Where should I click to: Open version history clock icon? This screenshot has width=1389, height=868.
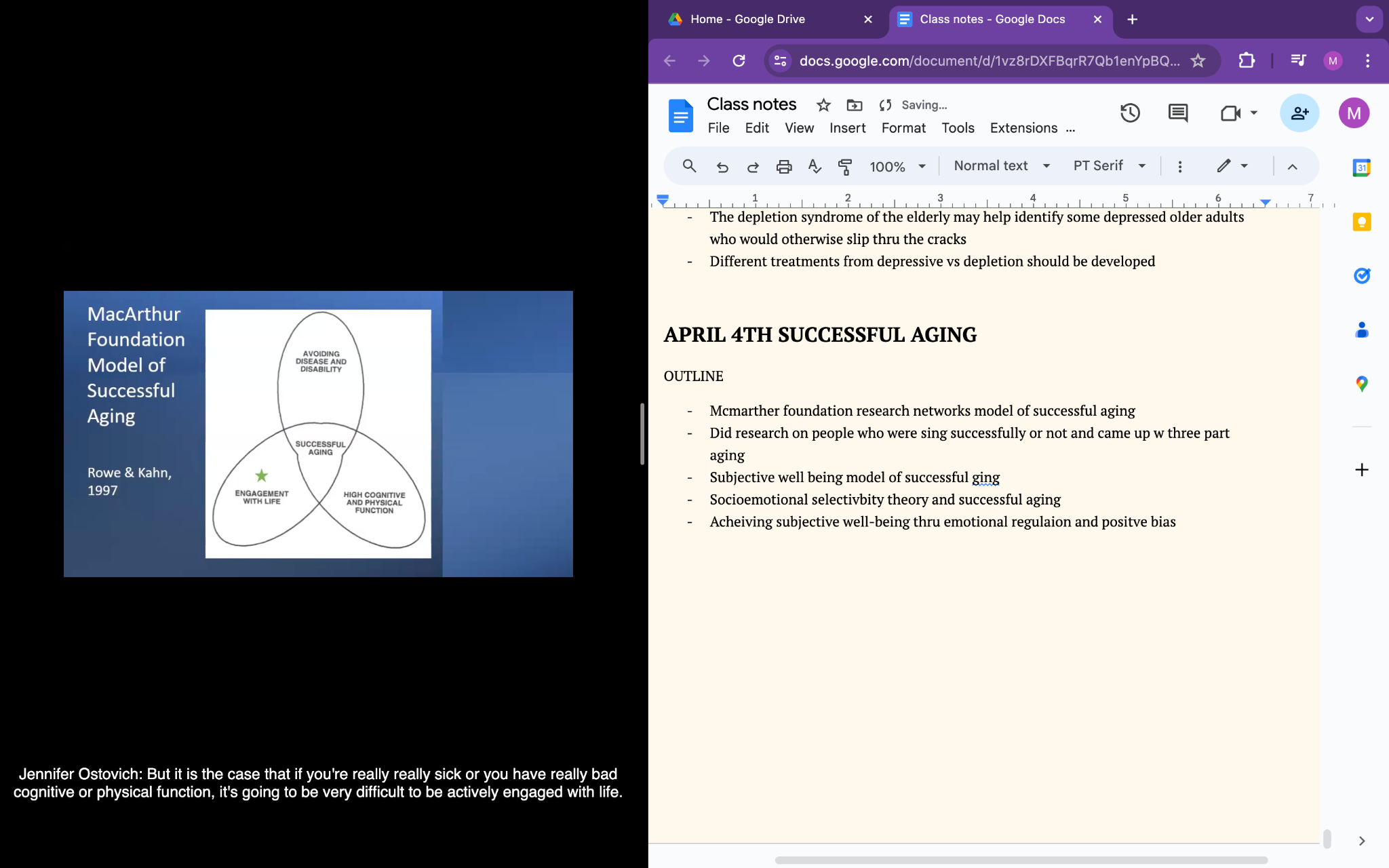(1130, 113)
